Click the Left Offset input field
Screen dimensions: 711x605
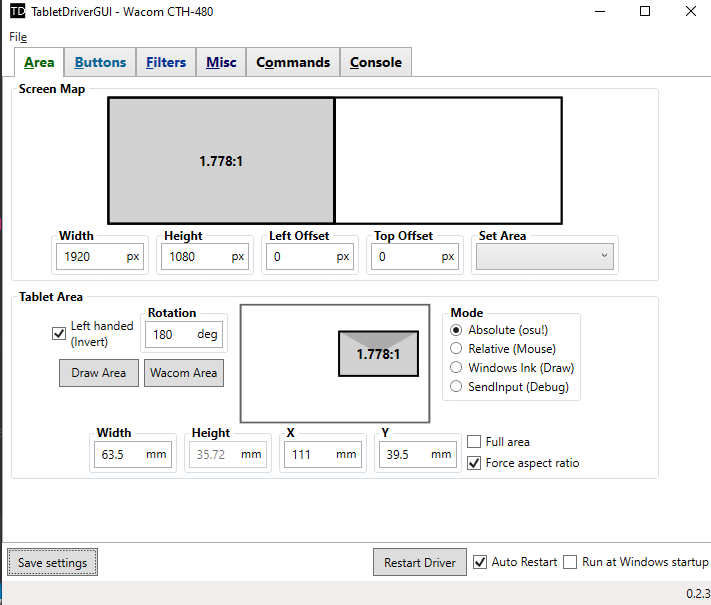tap(310, 257)
